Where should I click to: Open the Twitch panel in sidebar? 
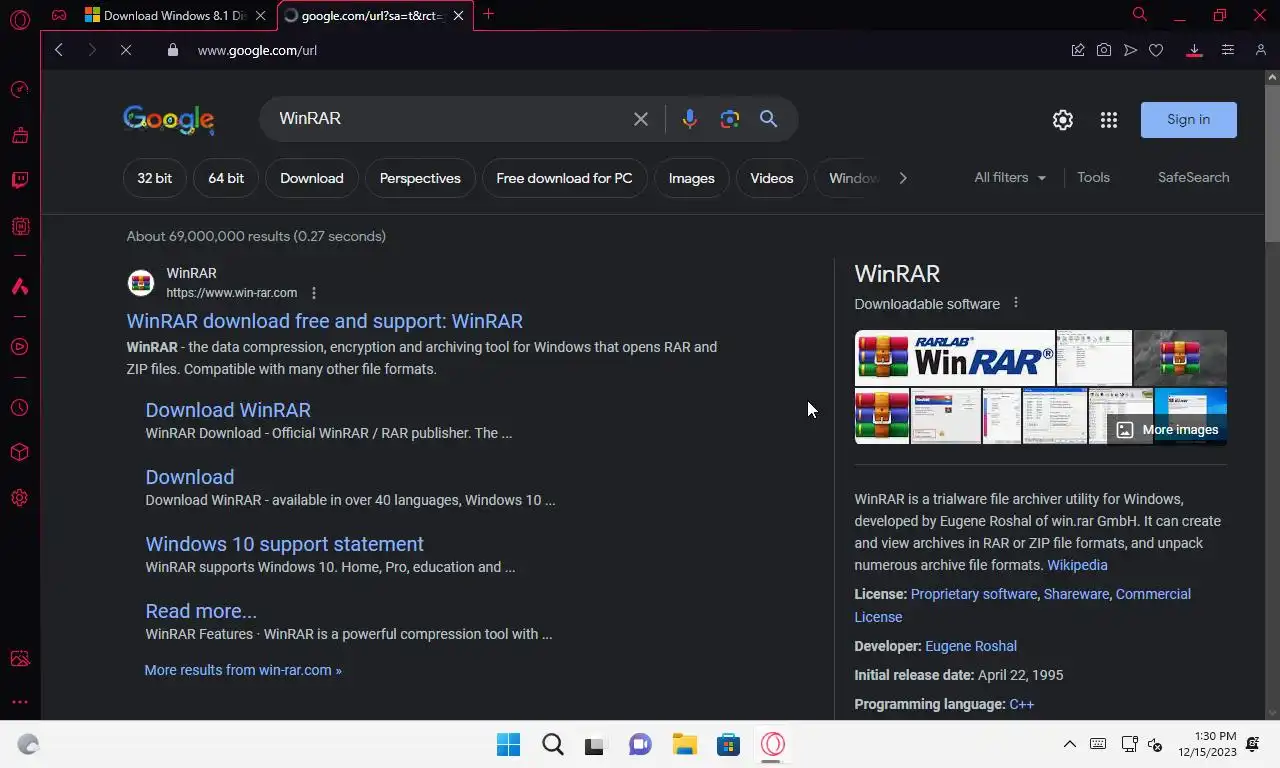click(x=19, y=181)
